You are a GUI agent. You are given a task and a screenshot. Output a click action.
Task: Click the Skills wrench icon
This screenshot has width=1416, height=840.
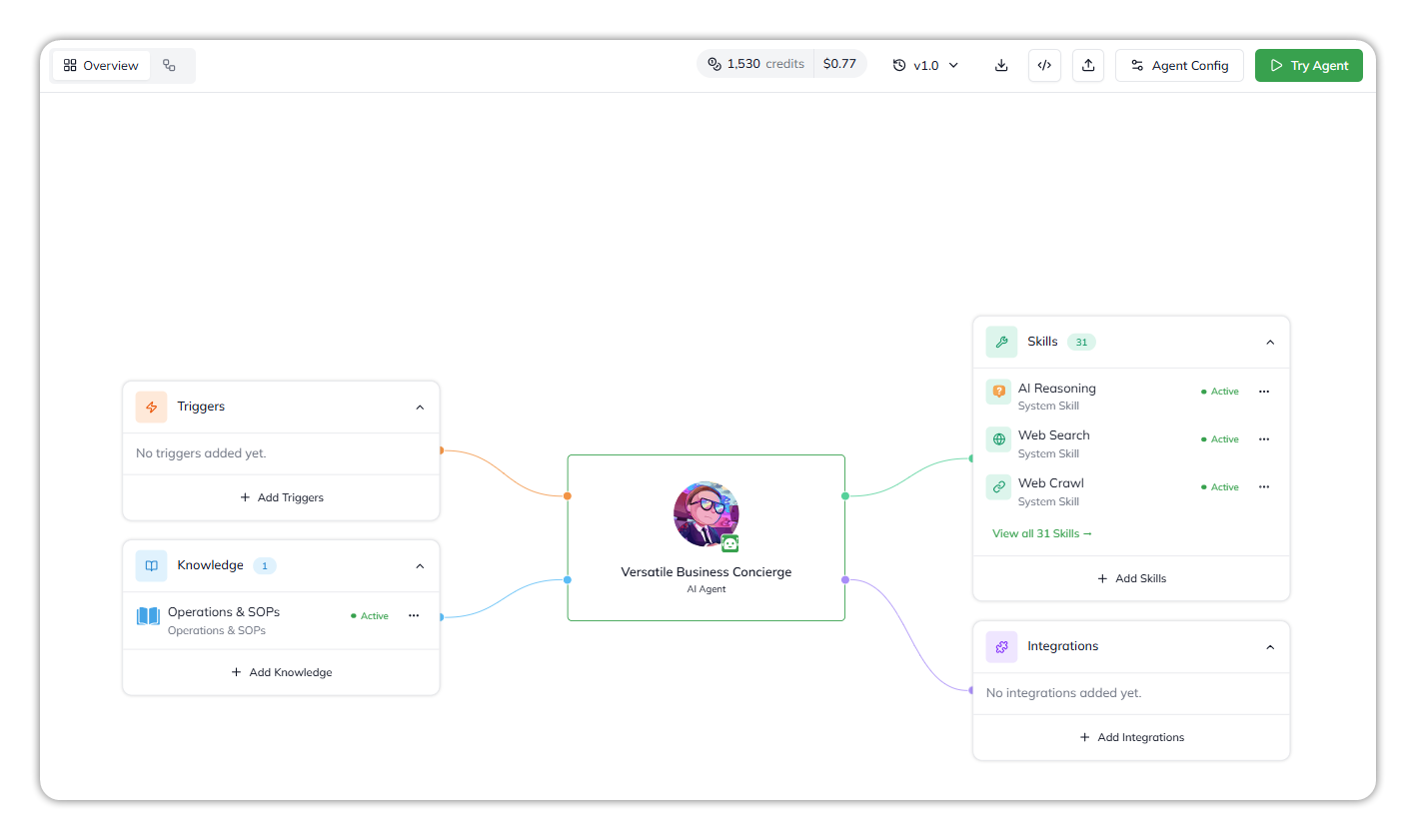point(1002,342)
